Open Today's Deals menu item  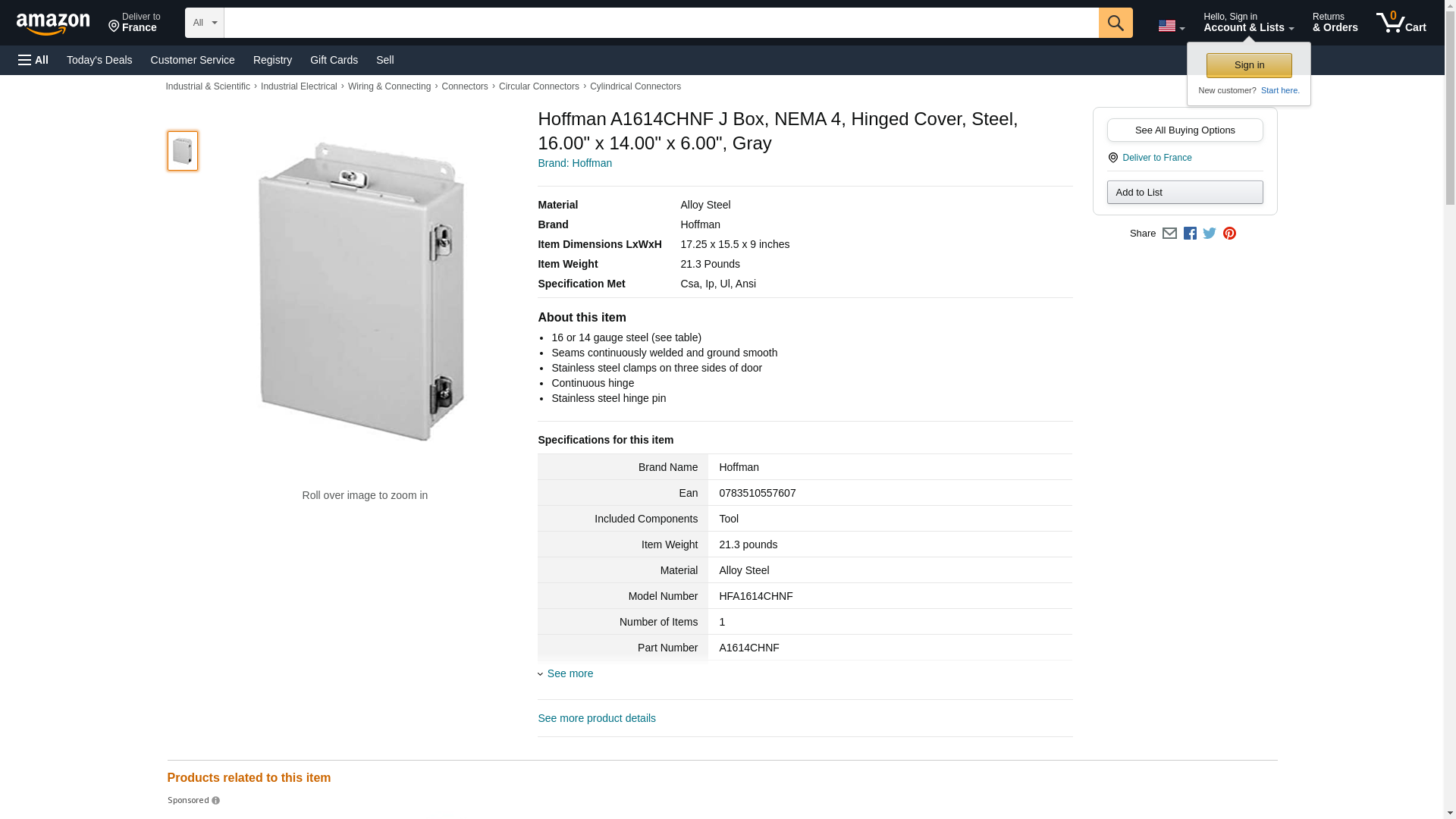tap(99, 60)
